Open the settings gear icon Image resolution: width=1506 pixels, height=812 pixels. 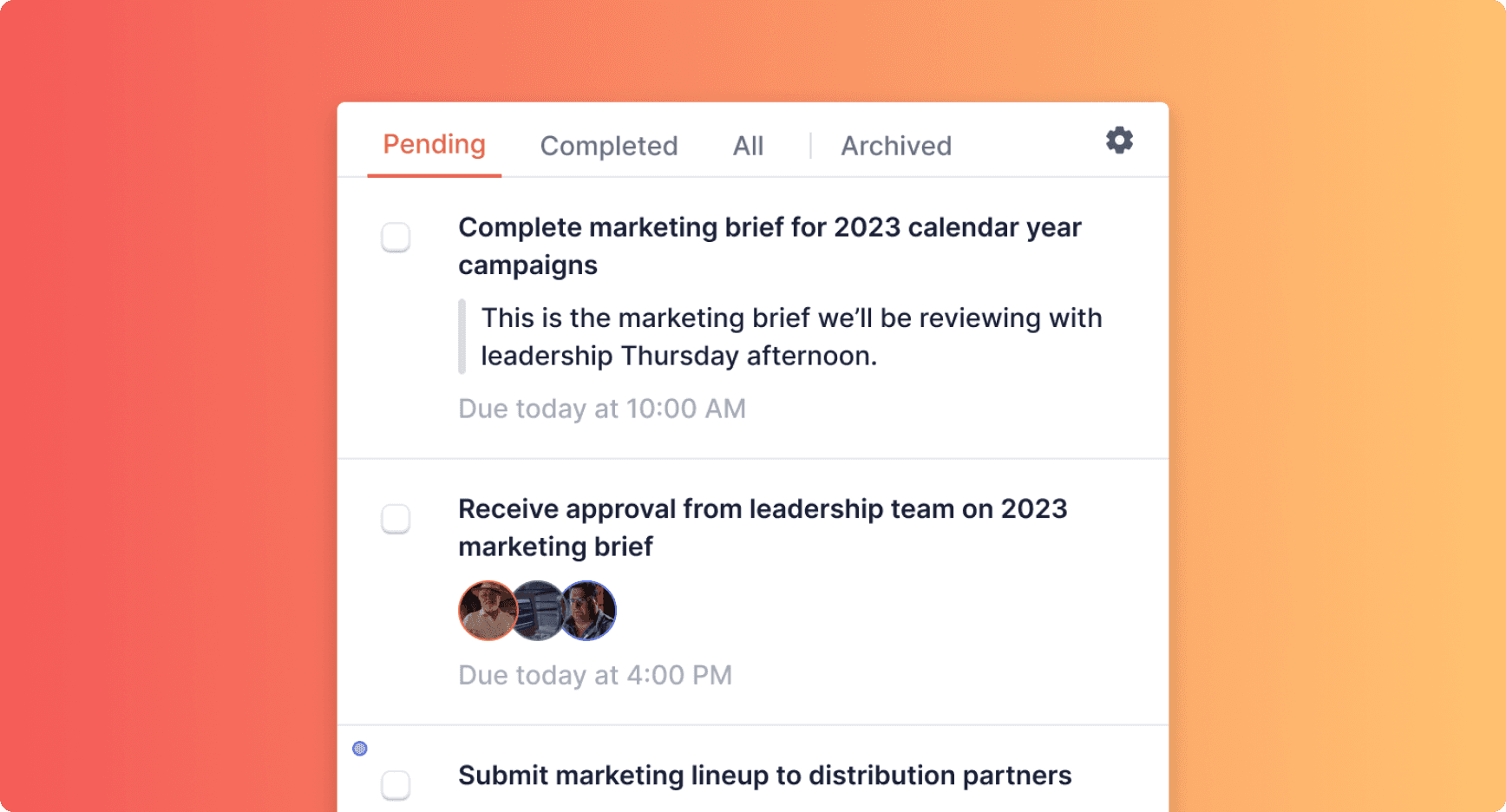(1119, 141)
